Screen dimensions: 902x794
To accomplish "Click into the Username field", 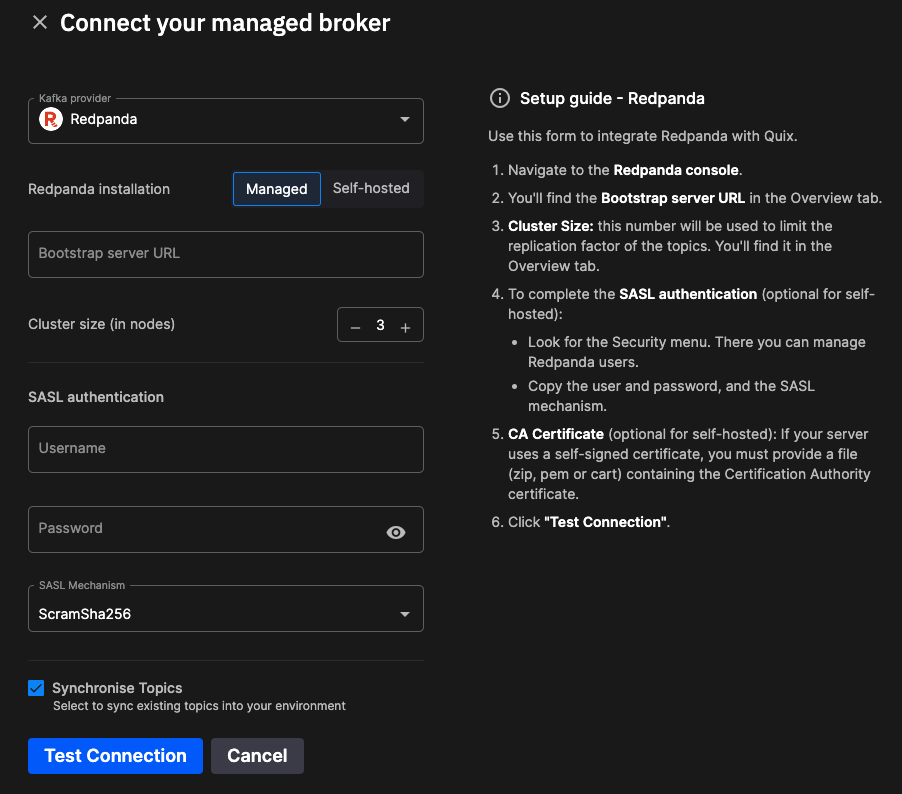I will tap(225, 449).
